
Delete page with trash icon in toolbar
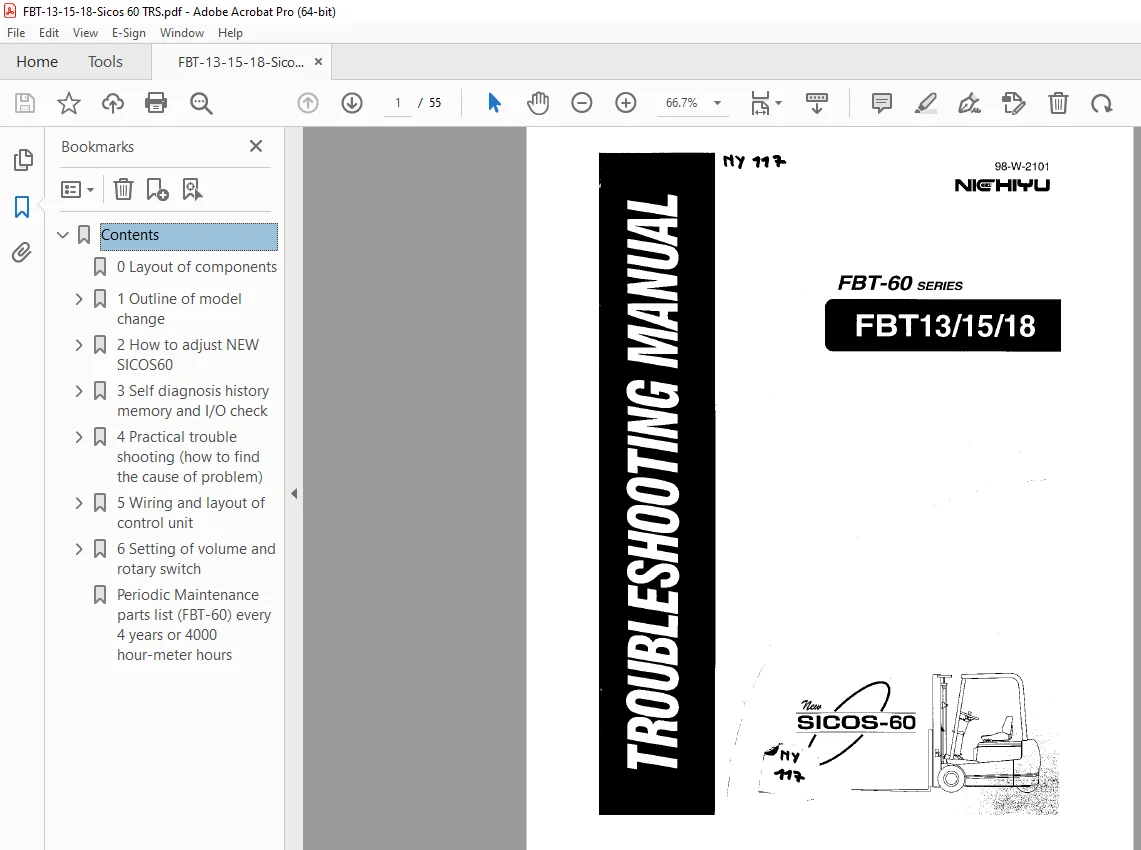click(1058, 103)
